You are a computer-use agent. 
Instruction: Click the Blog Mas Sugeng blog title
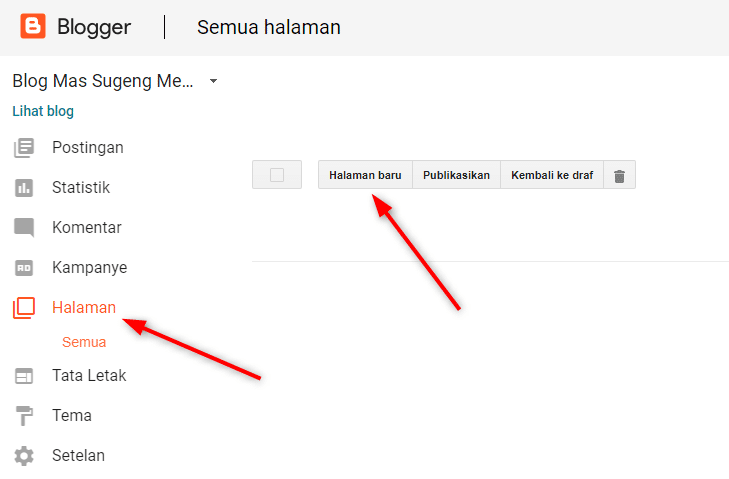click(x=103, y=81)
